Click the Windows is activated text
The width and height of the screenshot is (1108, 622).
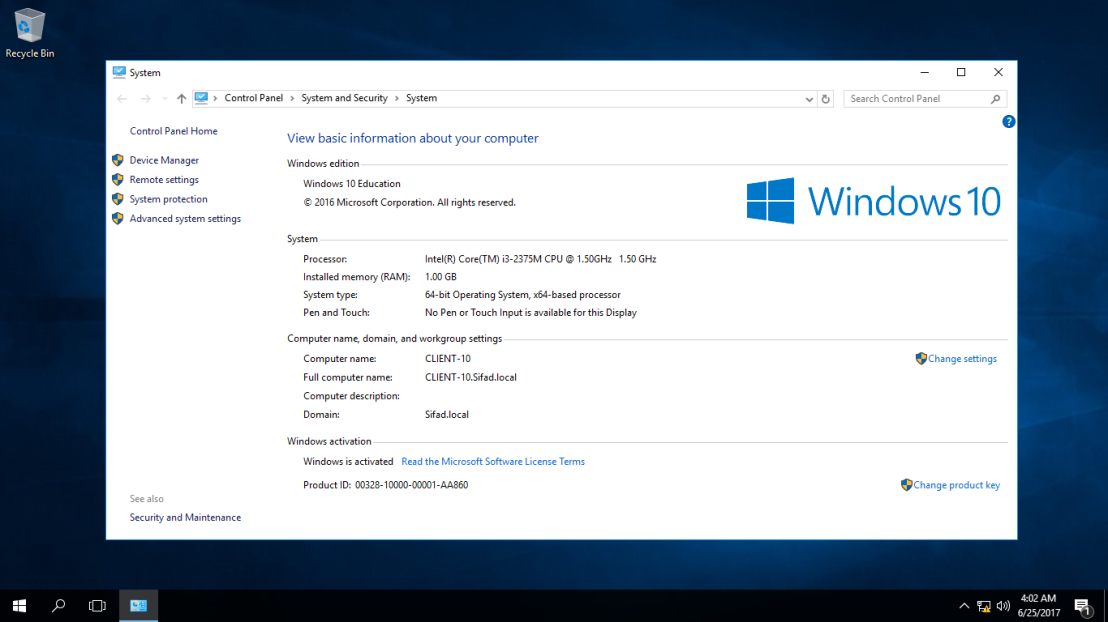tap(348, 462)
